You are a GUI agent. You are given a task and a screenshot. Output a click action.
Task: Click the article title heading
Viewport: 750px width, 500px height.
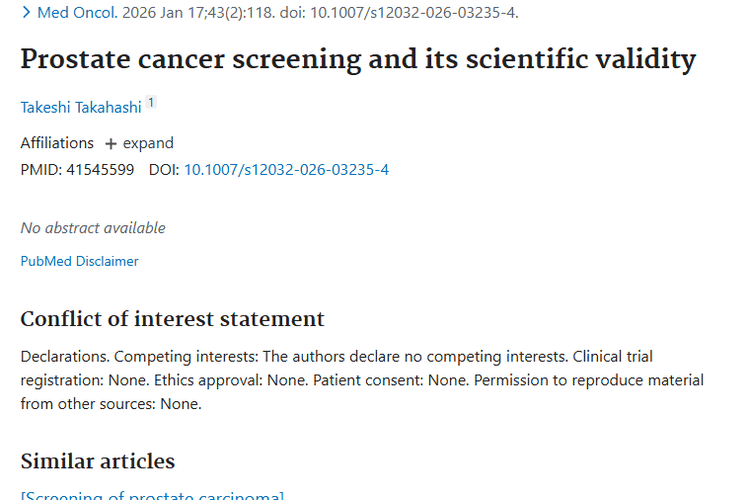pos(357,59)
